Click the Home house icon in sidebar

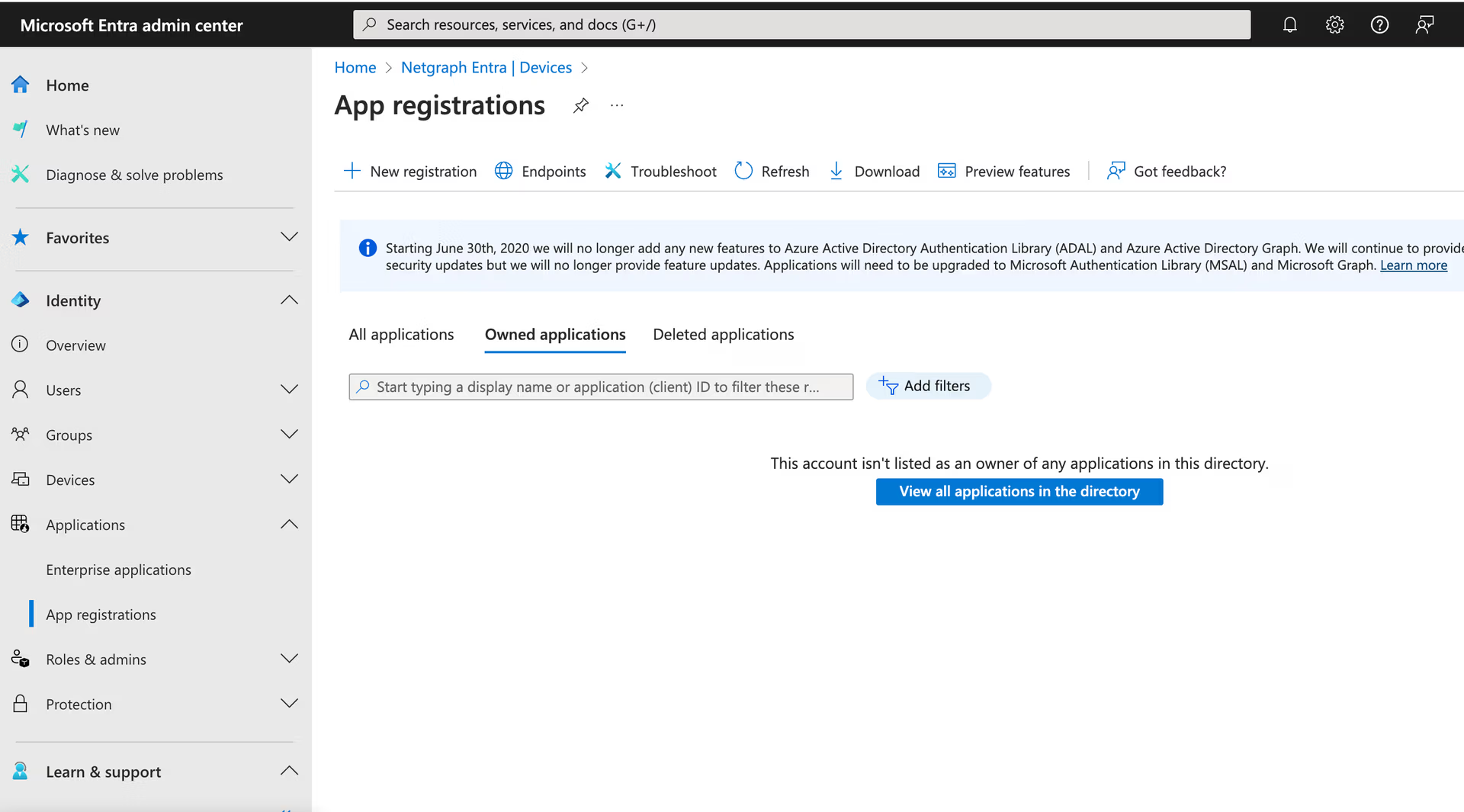pyautogui.click(x=21, y=85)
